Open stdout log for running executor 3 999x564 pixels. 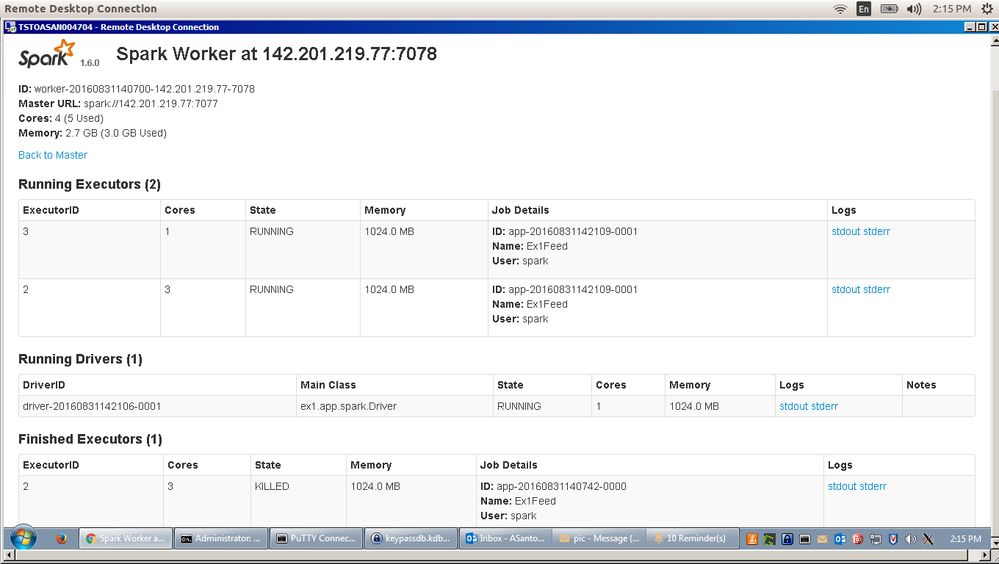[x=846, y=231]
